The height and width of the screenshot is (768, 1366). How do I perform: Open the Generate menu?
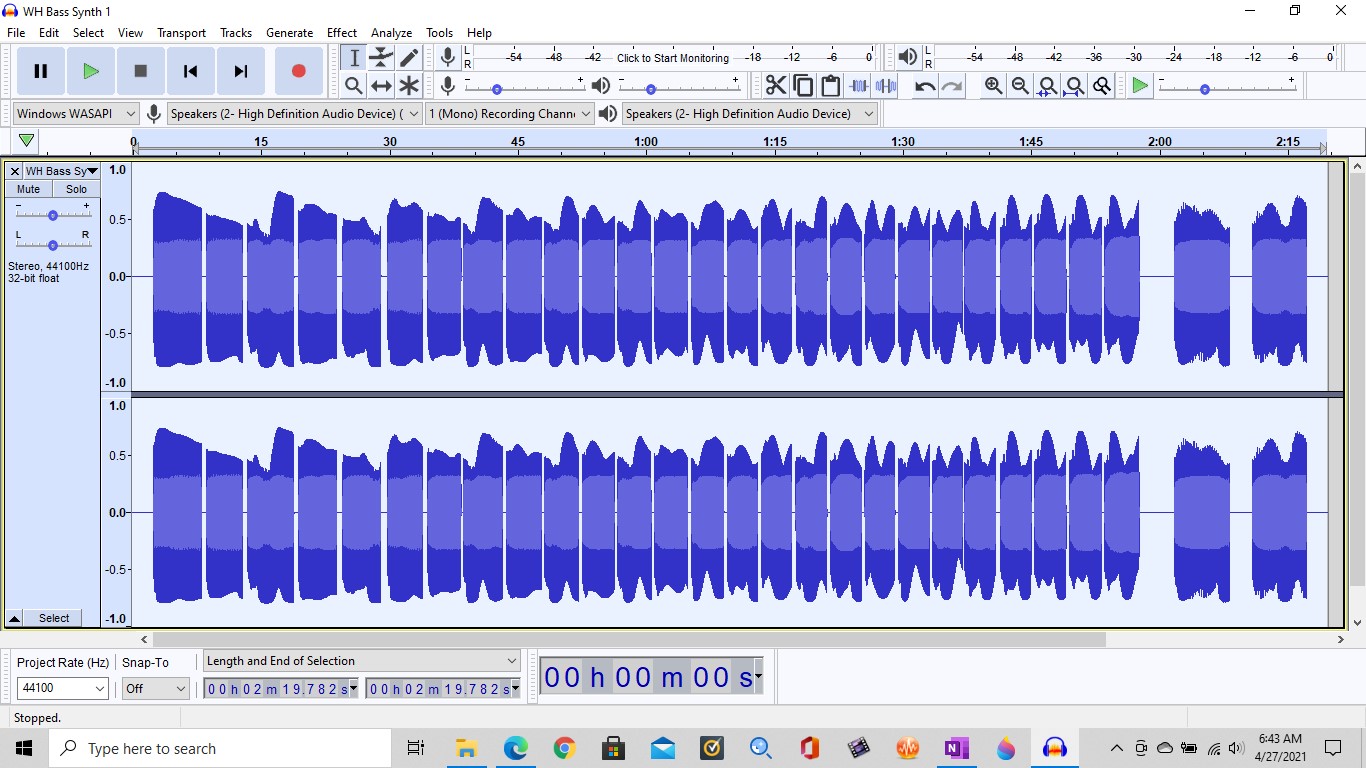click(x=289, y=33)
